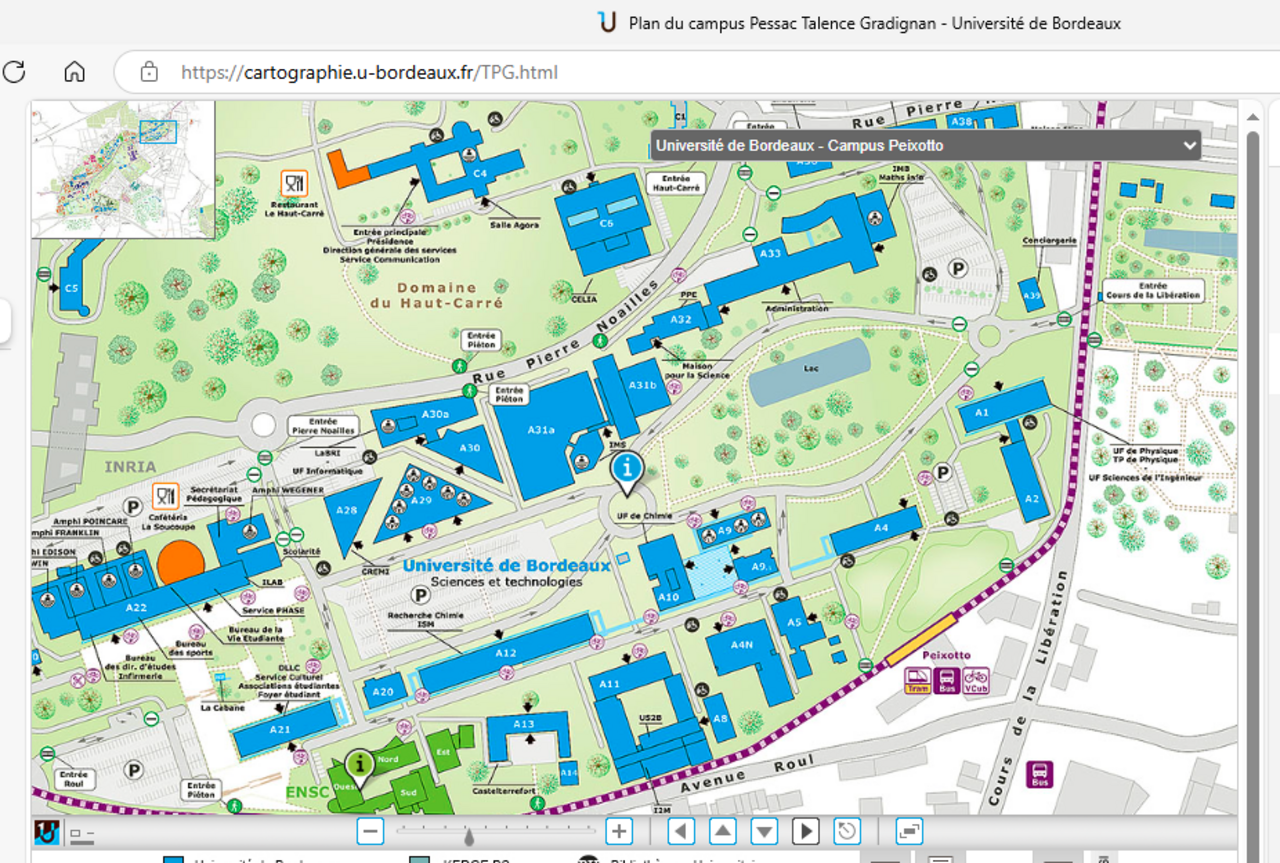Pan the map up with arrow button
Viewport: 1280px width, 863px height.
pos(723,831)
